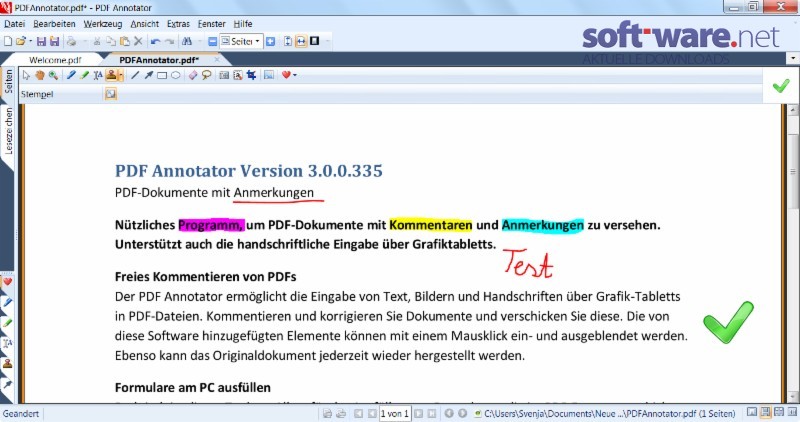Activate the Stamp tool
Screen dimensions: 800x422
(x=111, y=76)
